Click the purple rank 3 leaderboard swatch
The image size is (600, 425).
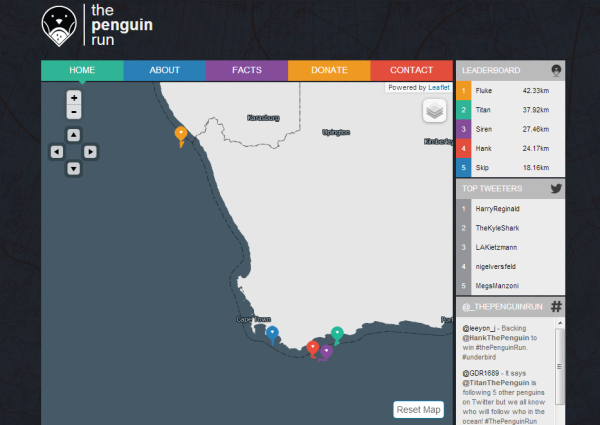(x=463, y=129)
